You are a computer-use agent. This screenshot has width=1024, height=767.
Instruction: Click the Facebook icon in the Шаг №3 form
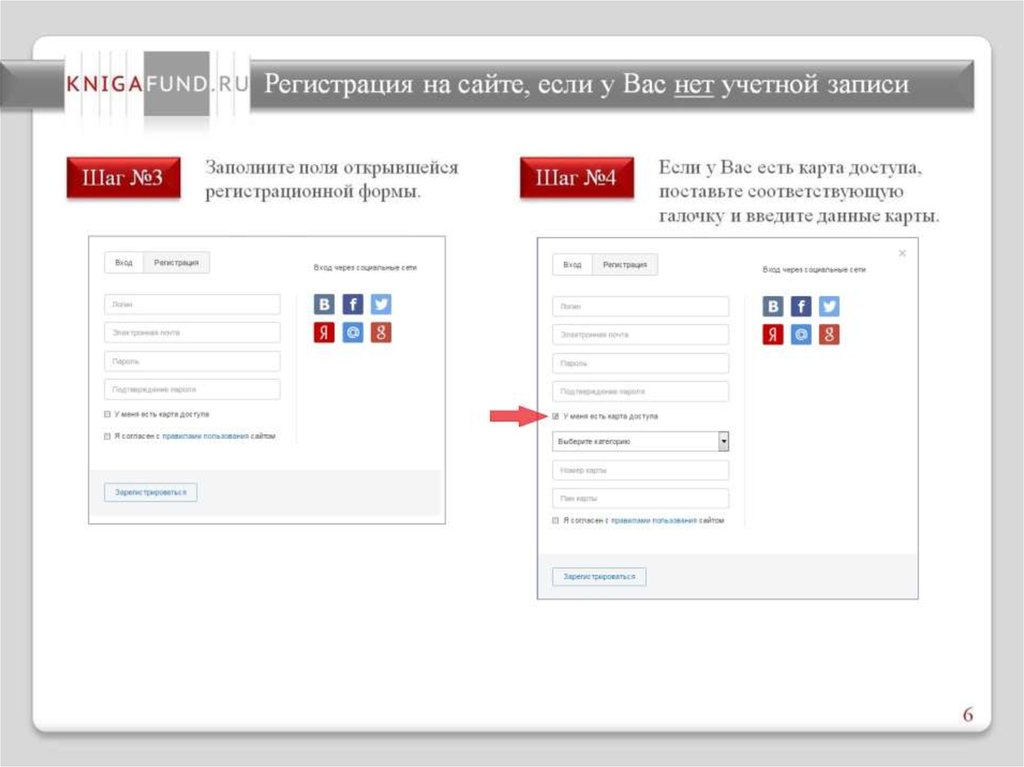[x=353, y=304]
